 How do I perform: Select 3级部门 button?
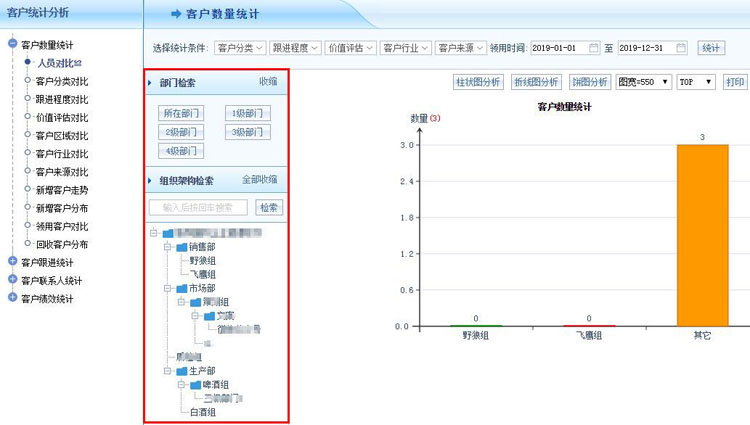[247, 132]
